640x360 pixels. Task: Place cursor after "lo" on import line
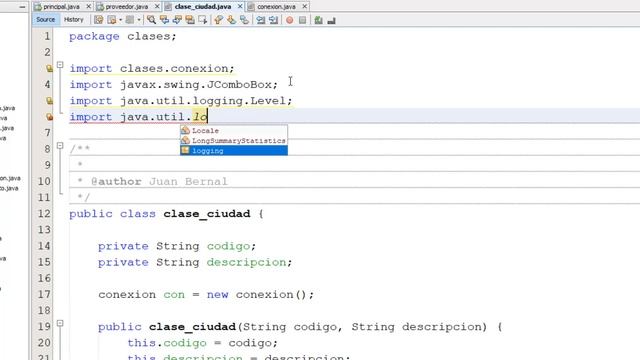click(x=208, y=117)
